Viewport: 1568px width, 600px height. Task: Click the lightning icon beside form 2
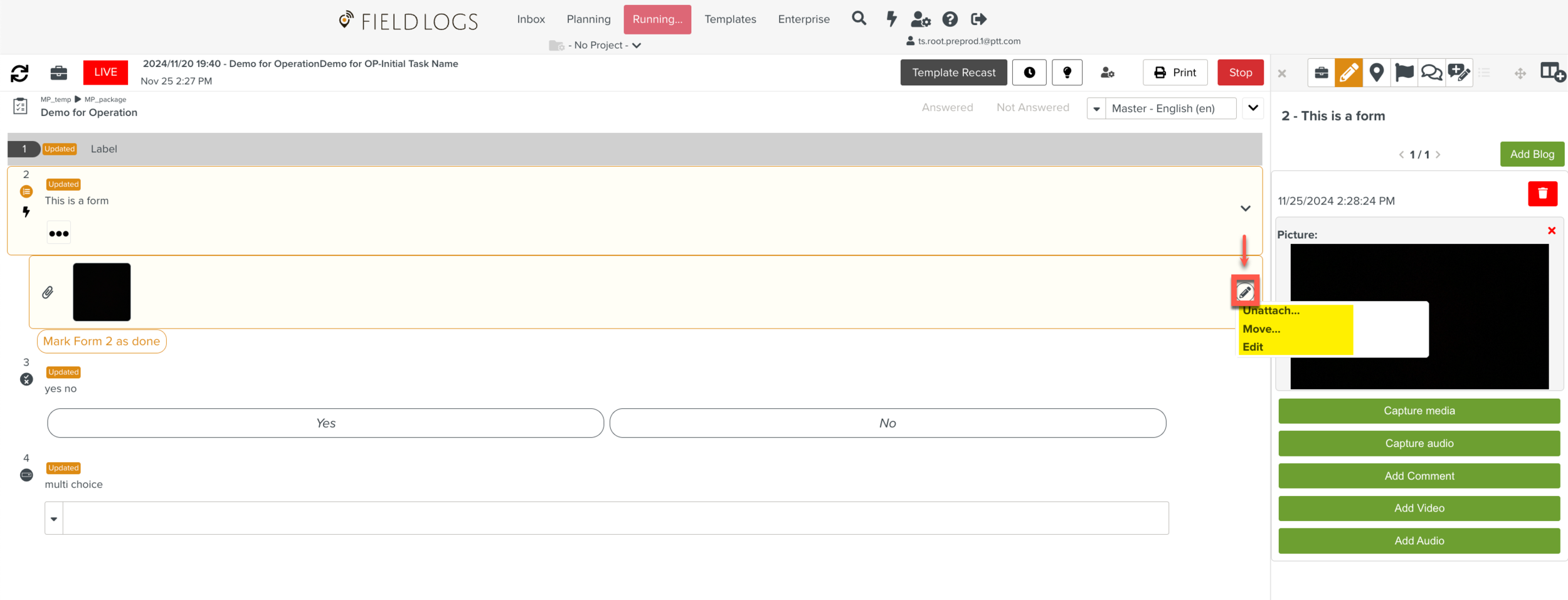click(26, 212)
